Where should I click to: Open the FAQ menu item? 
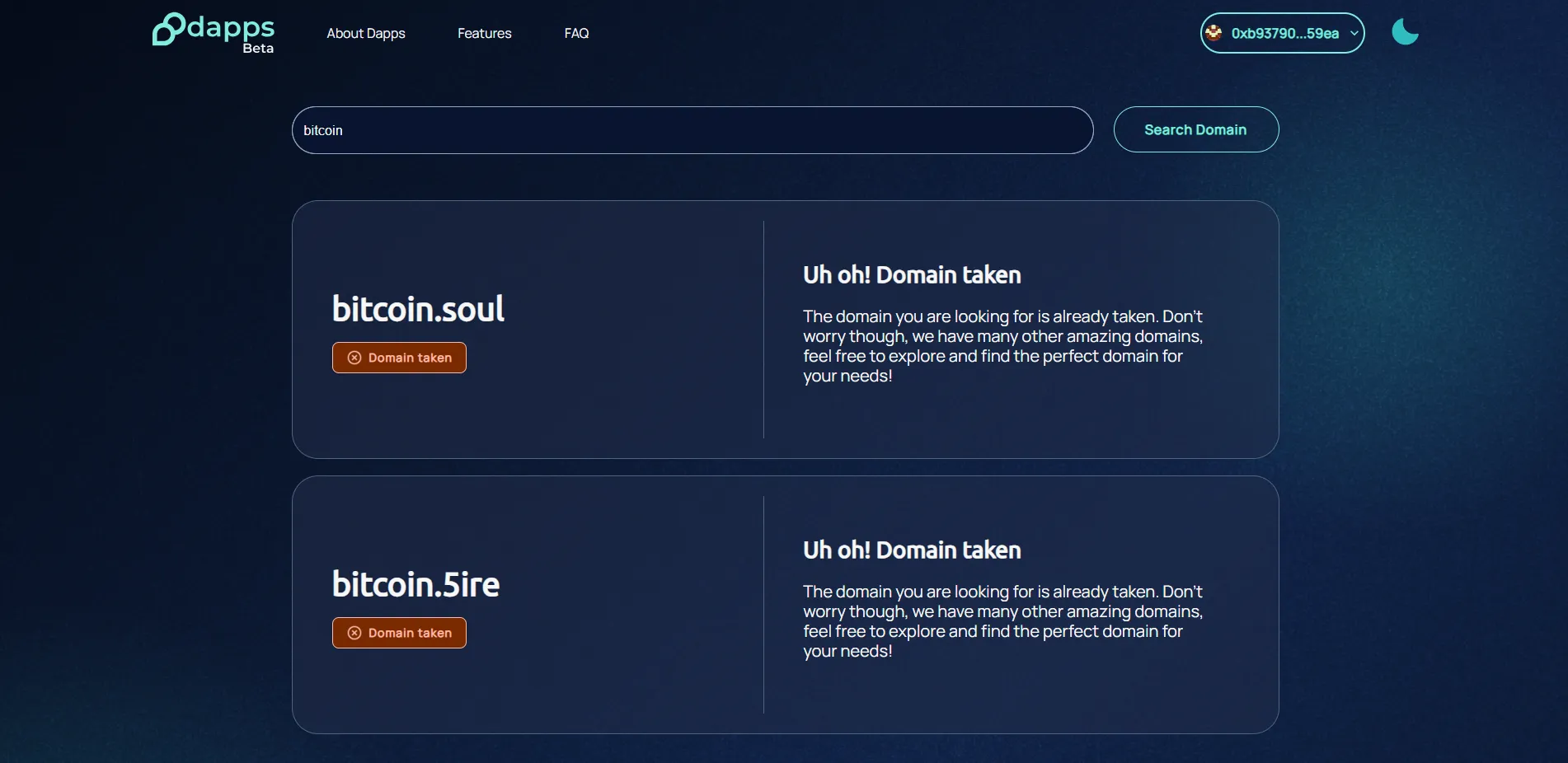point(576,34)
